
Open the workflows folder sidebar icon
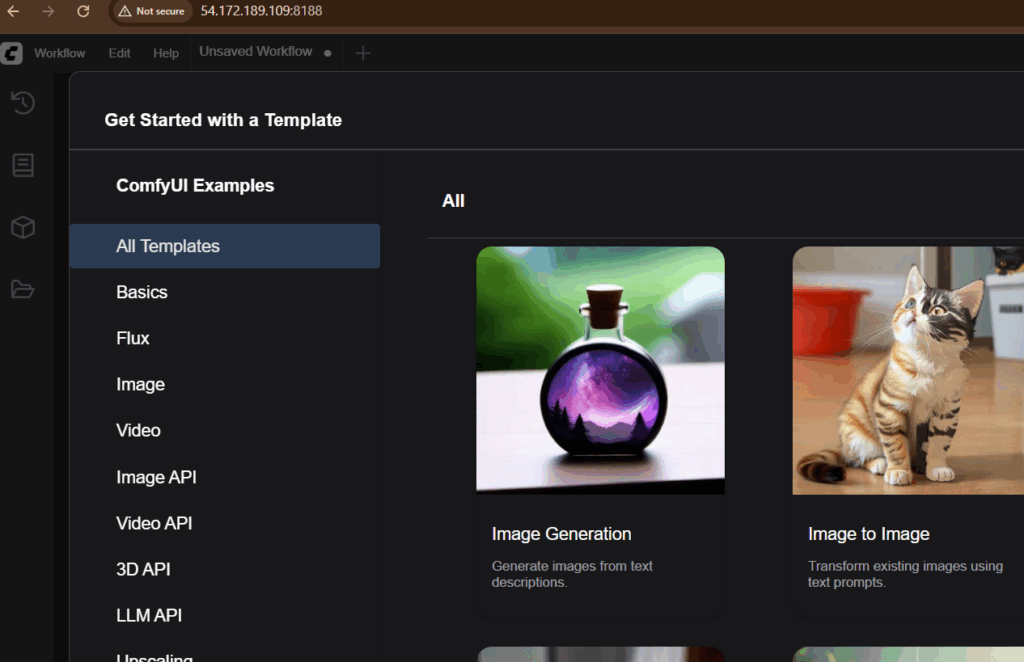(x=23, y=289)
